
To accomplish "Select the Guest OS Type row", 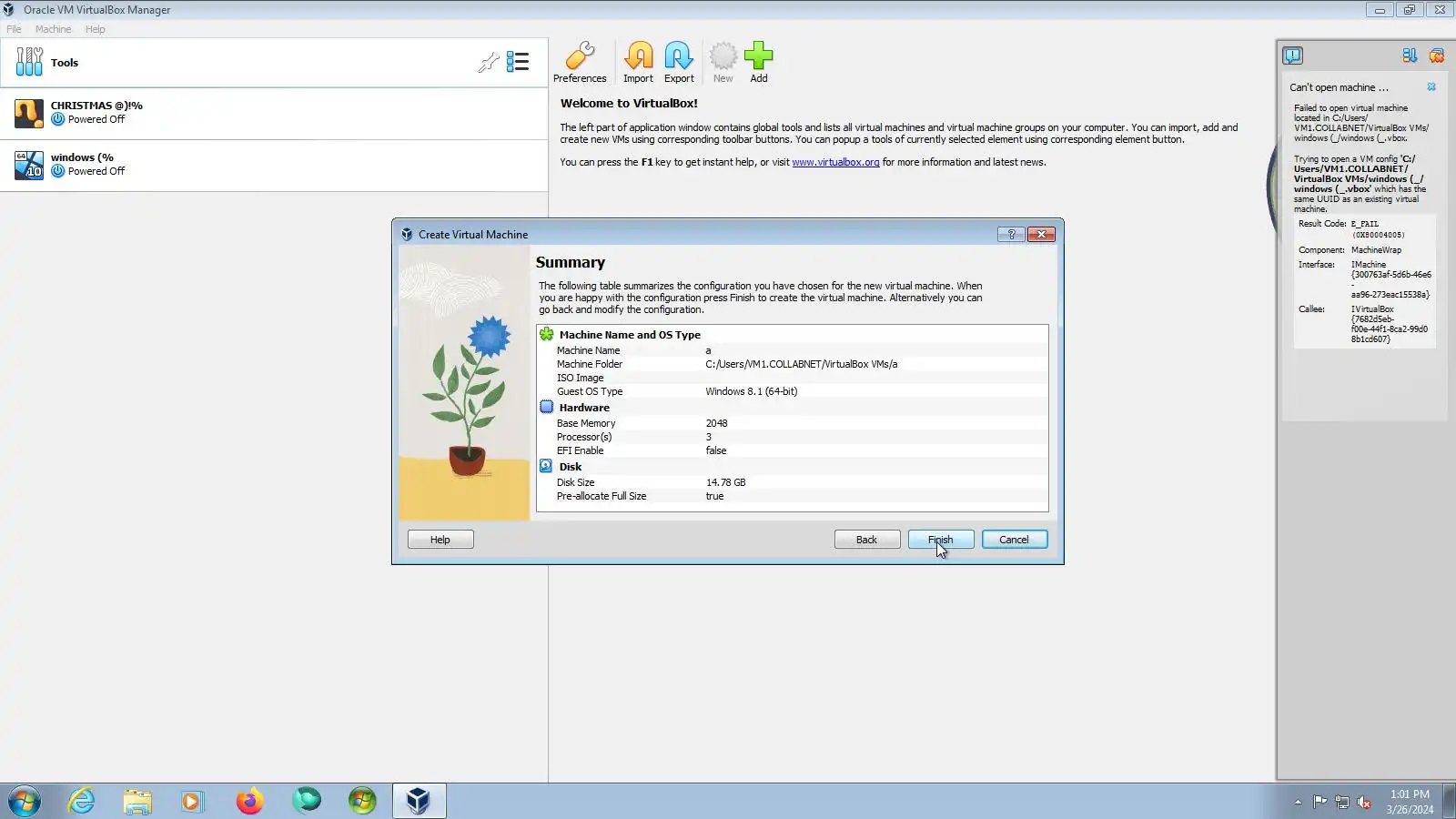I will click(x=793, y=391).
